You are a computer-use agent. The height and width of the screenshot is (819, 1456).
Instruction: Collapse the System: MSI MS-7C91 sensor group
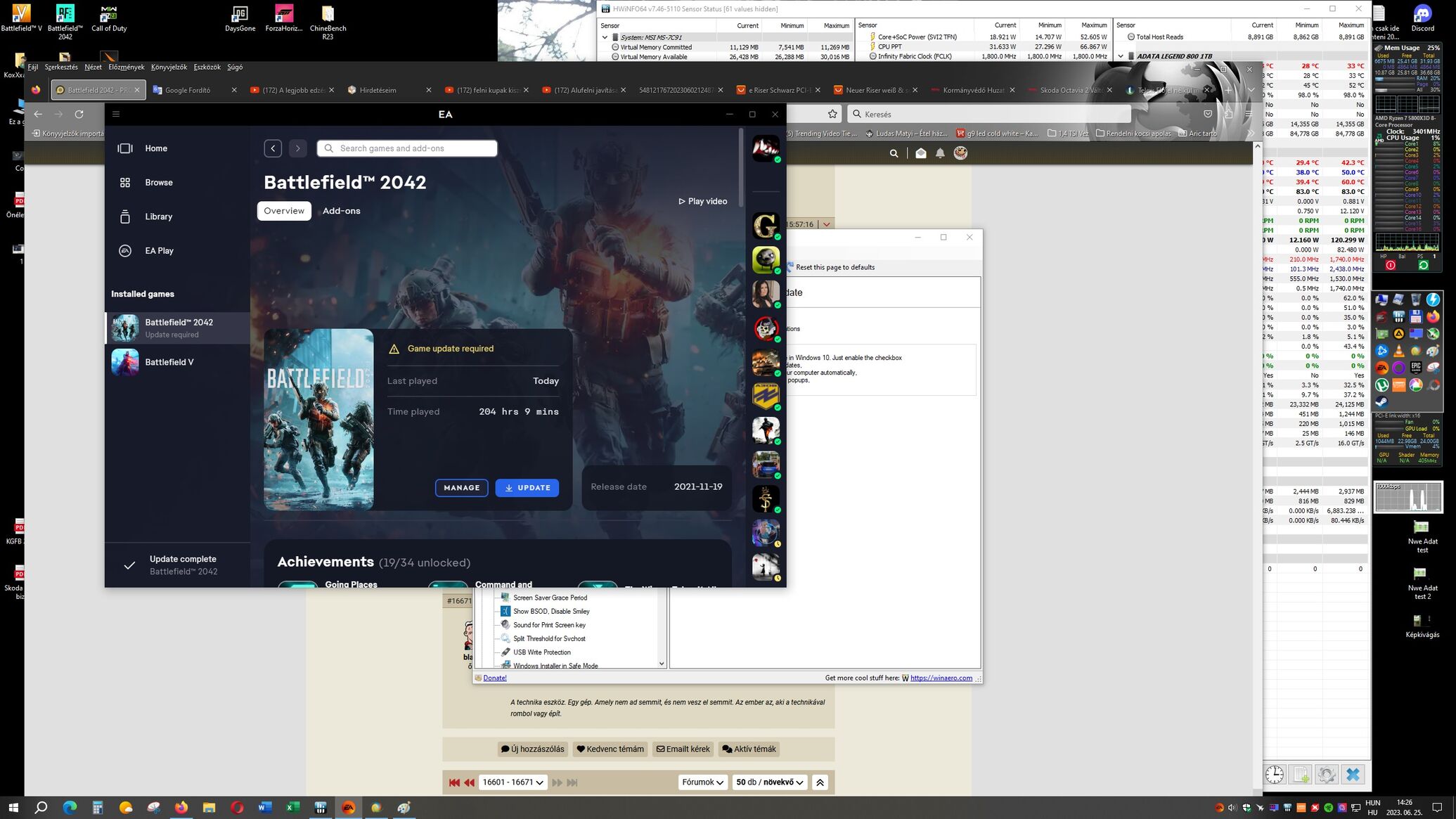tap(605, 37)
